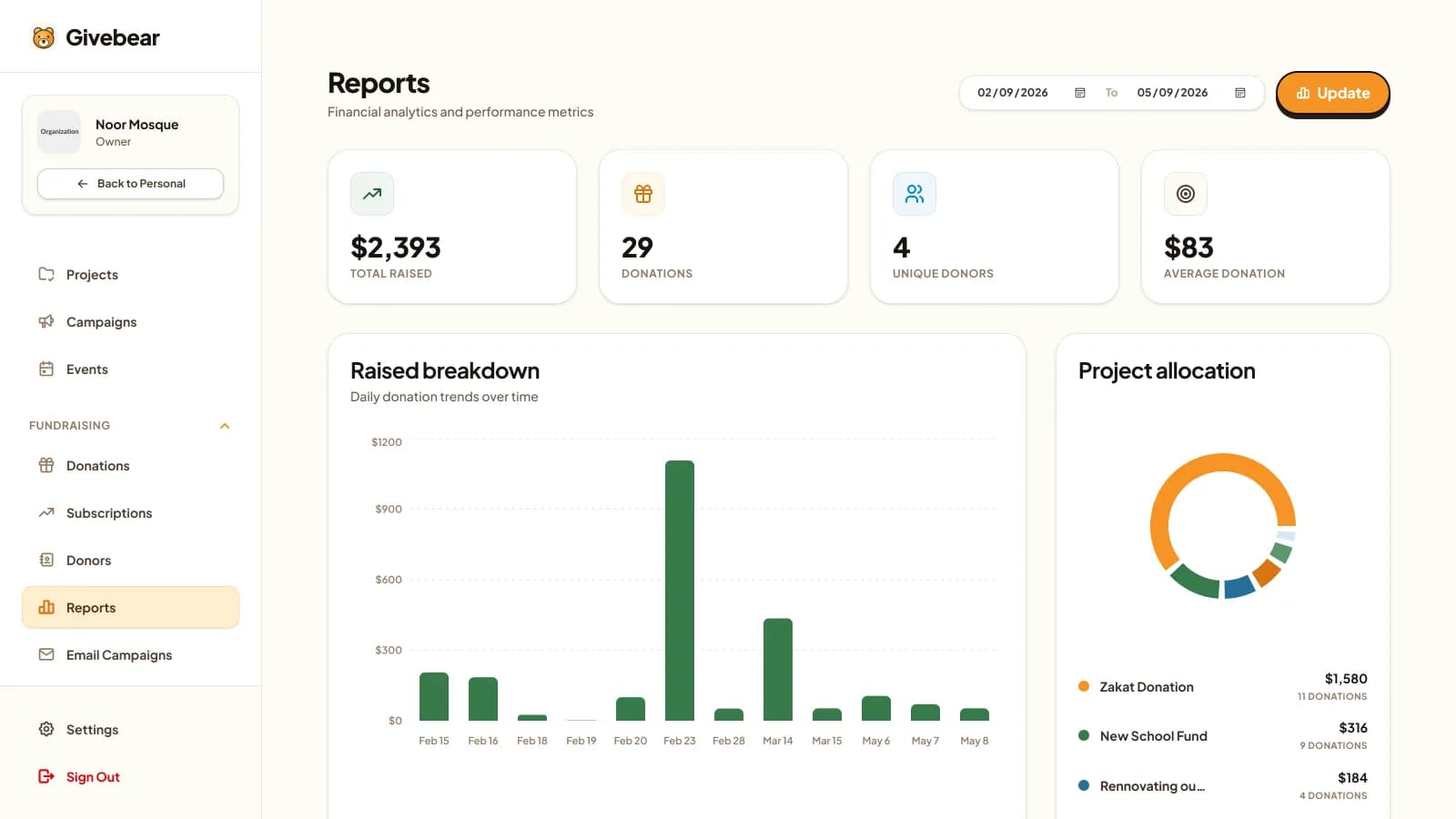The image size is (1456, 819).
Task: Click the Donations card gift icon
Action: [x=643, y=194]
